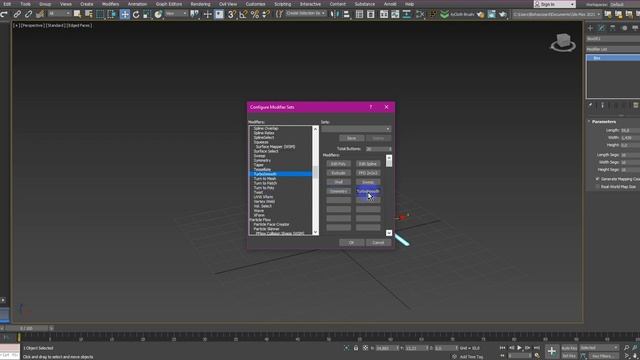Open the Customize menu
Screen dimensions: 640x360
(x=256, y=4)
